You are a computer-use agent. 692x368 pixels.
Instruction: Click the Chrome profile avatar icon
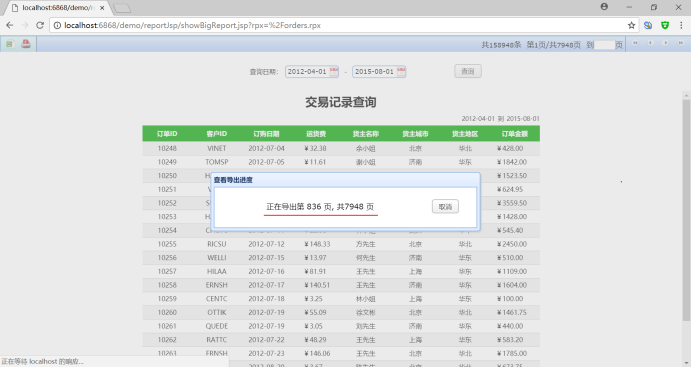(x=604, y=7)
